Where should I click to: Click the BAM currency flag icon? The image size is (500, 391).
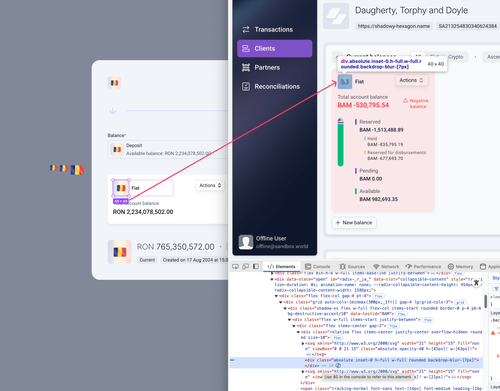click(345, 82)
